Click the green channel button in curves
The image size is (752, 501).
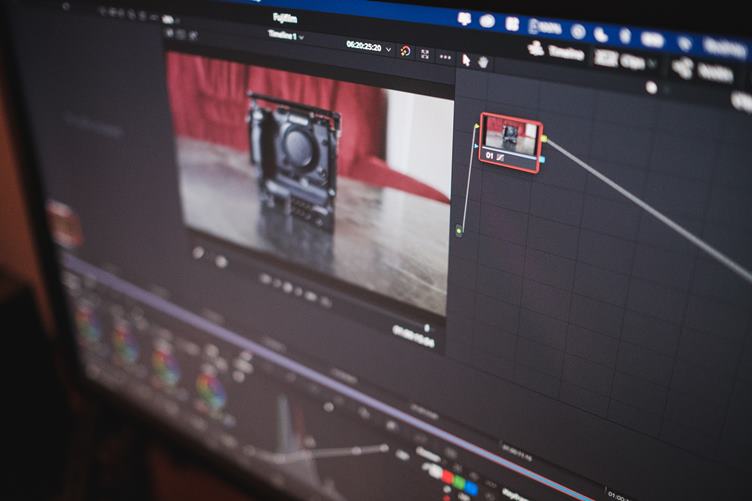click(459, 482)
